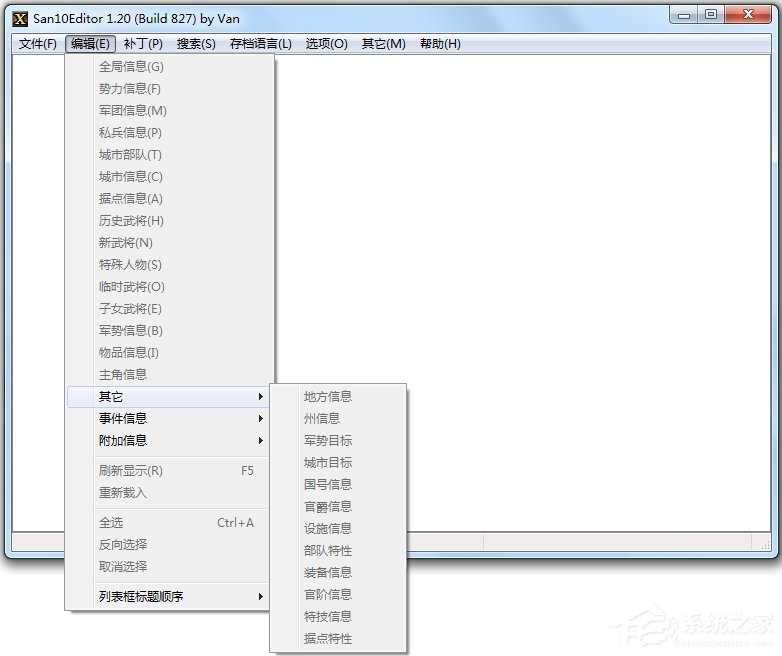Open the 存档语言(L) menu
The image size is (782, 656).
[x=261, y=44]
